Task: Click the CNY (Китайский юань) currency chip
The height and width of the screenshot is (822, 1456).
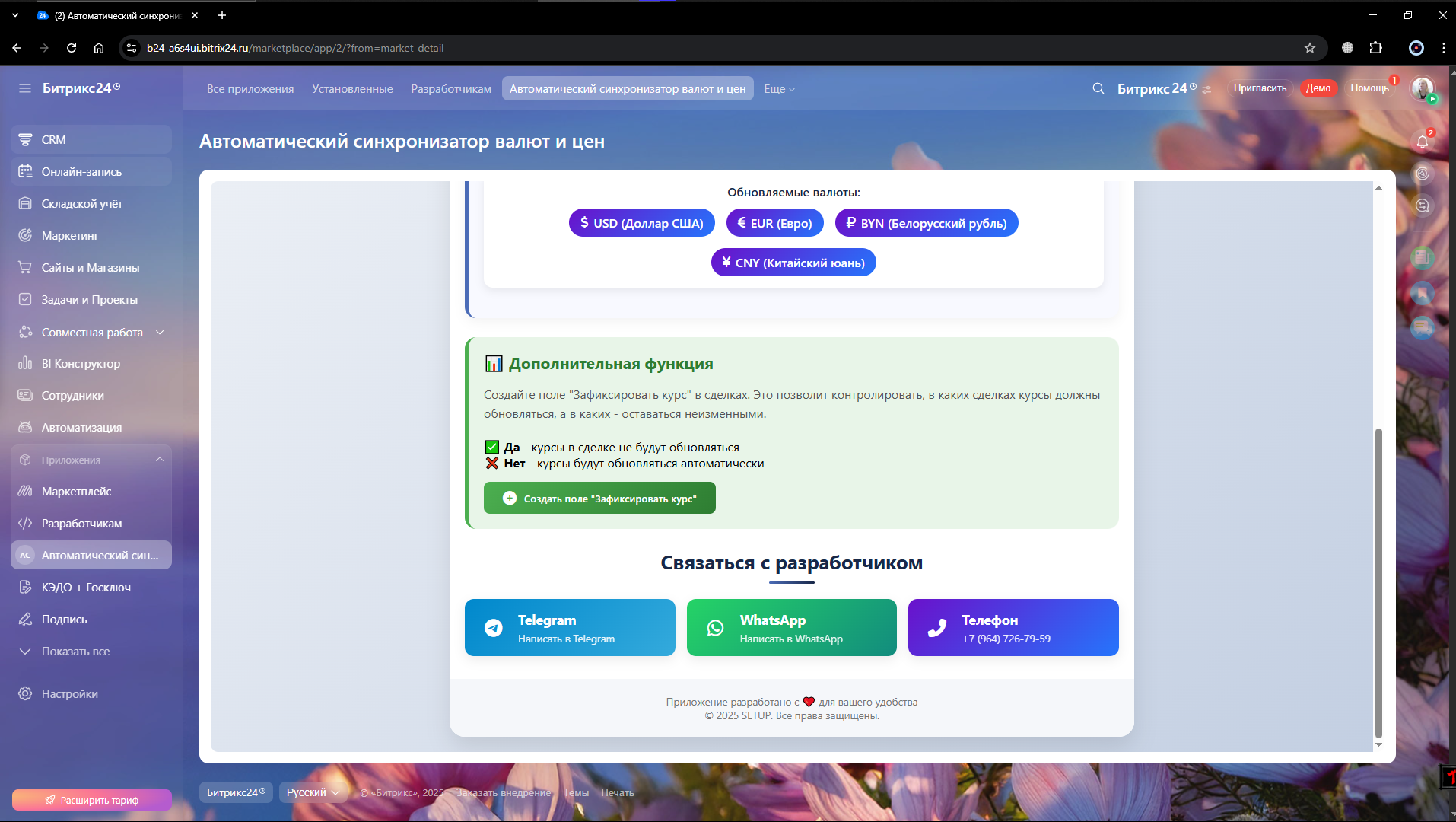Action: click(x=793, y=263)
